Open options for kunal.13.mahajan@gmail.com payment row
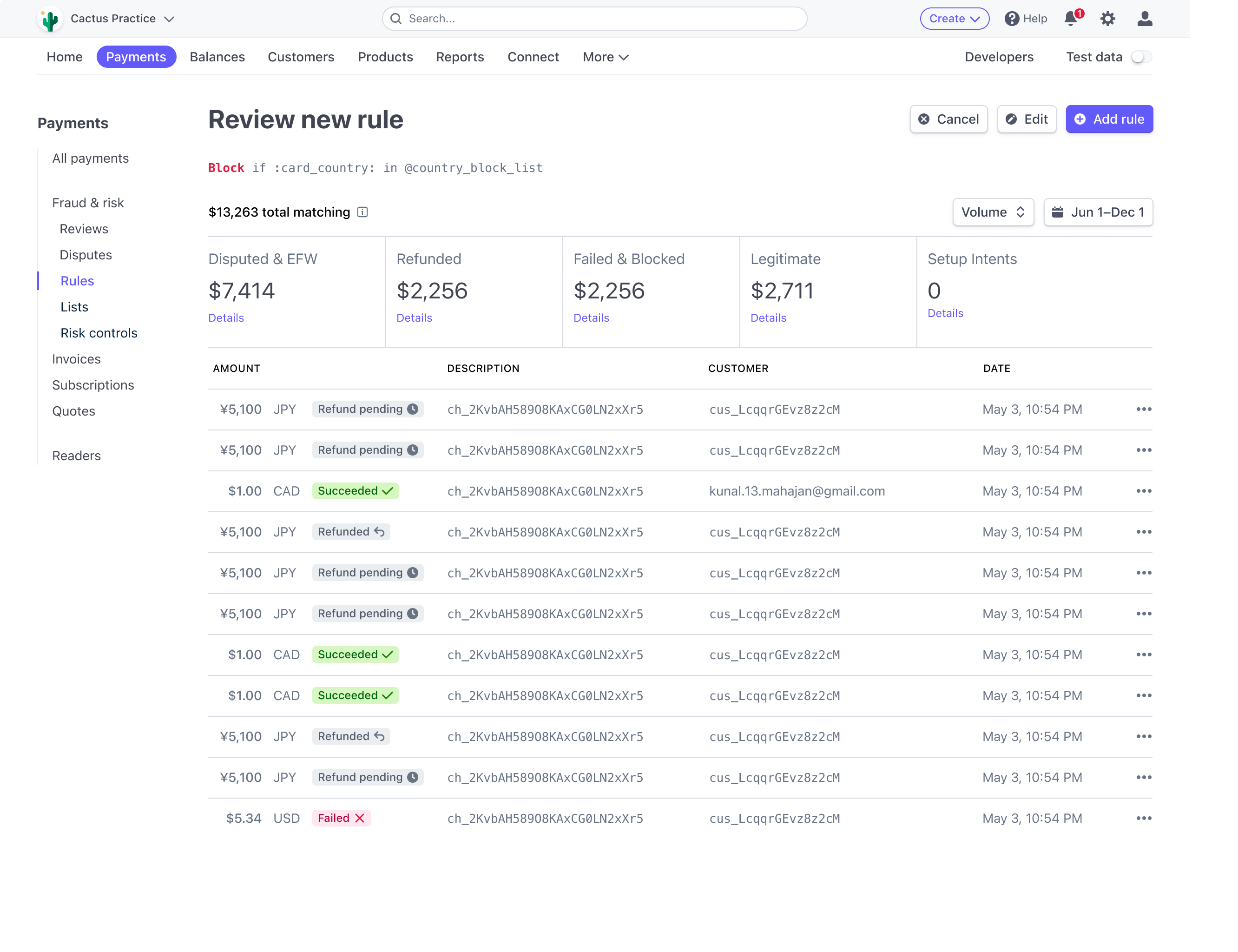Screen dimensions: 1238x952 pos(1143,491)
